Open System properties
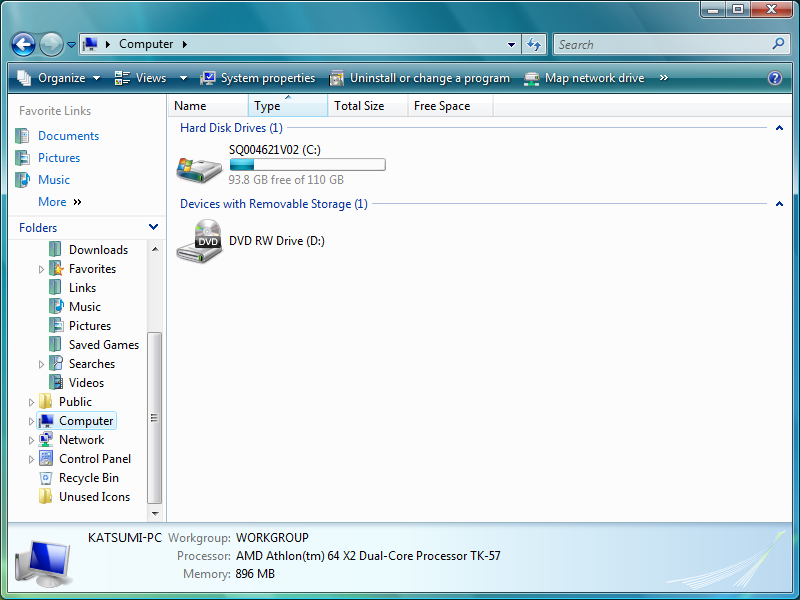Viewport: 800px width, 600px height. 258,78
